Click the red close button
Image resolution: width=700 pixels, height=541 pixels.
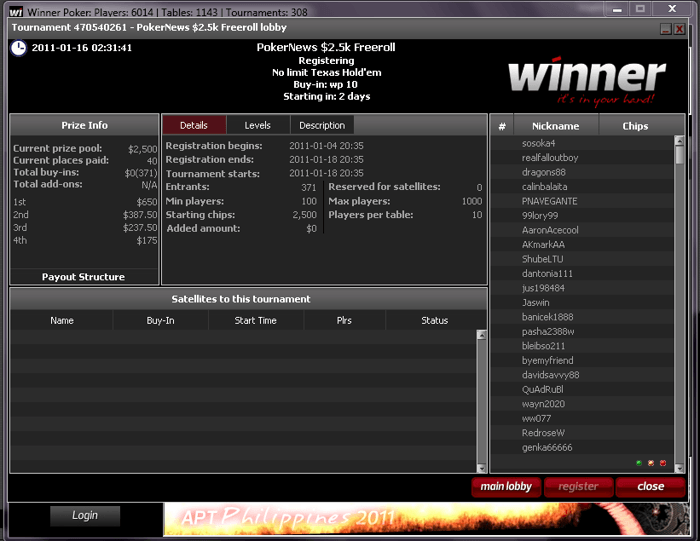point(650,487)
